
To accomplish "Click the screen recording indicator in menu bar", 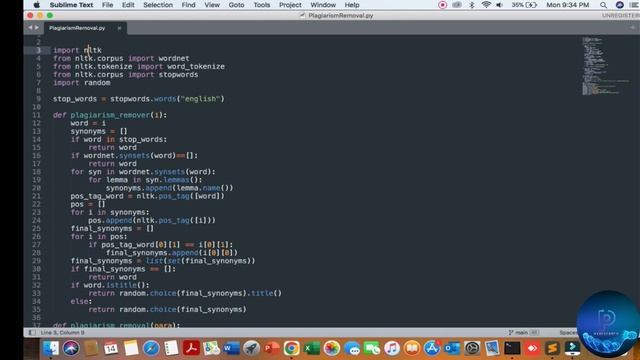I will pos(442,5).
